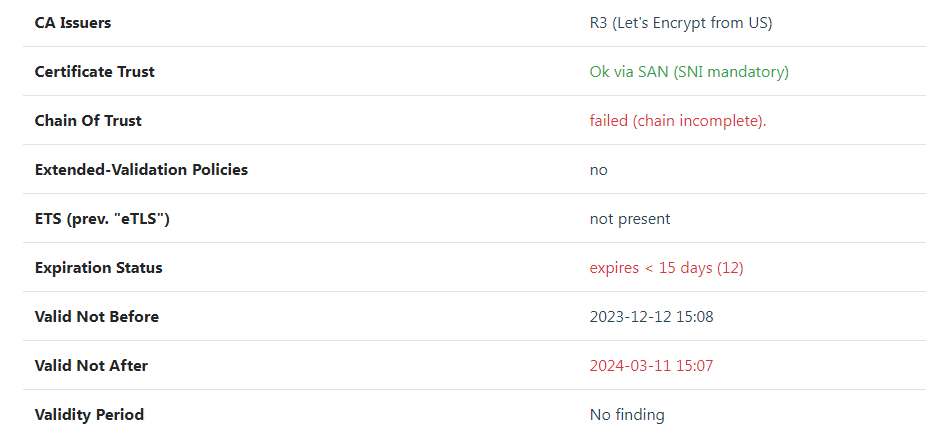
Task: Click the Chain Of Trust label
Action: coord(88,120)
